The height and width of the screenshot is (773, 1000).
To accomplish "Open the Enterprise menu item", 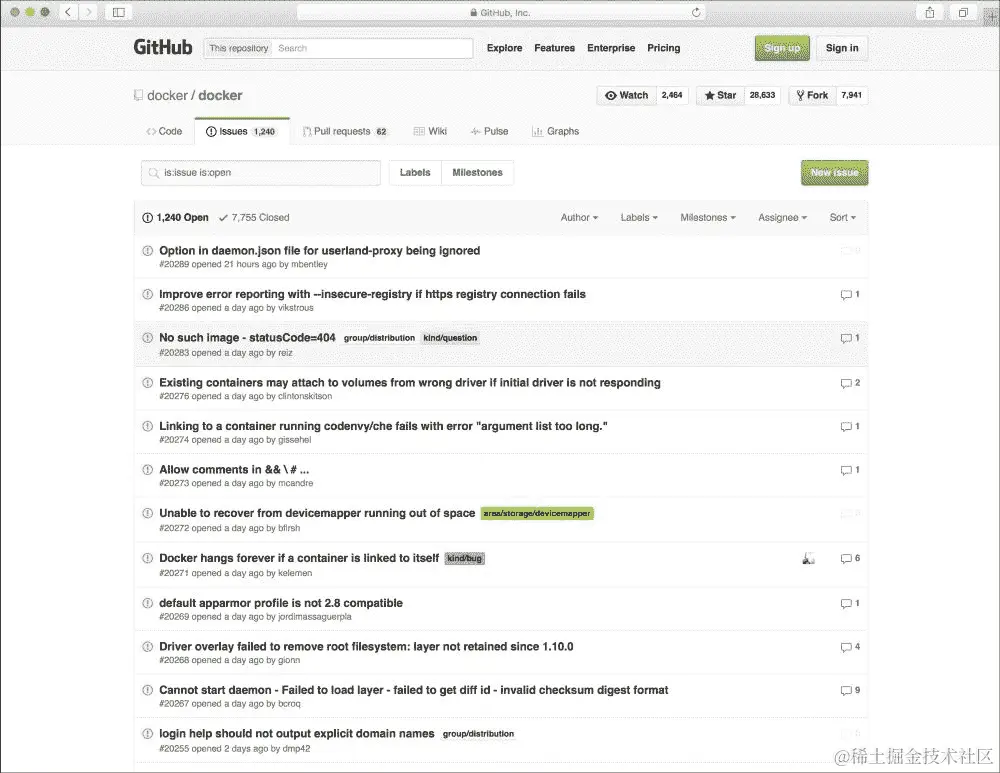I will pyautogui.click(x=611, y=48).
